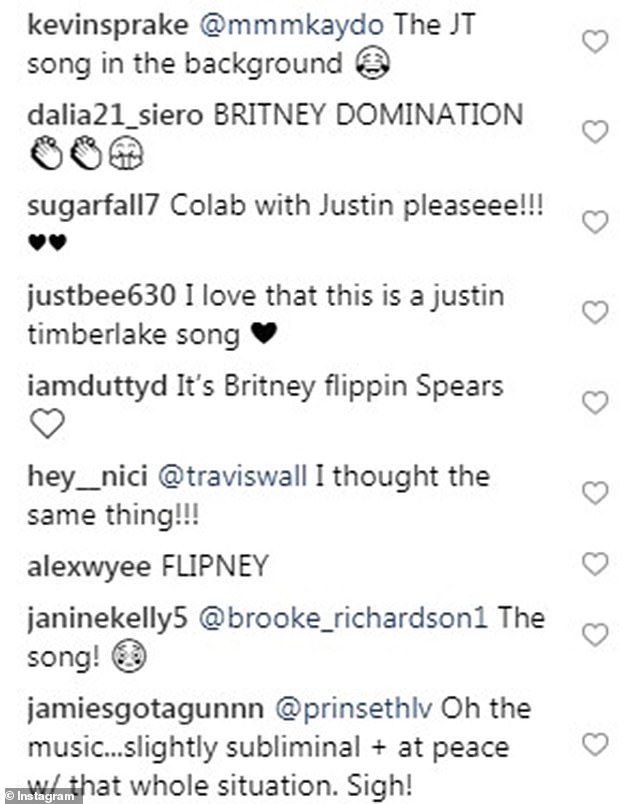This screenshot has height=804, width=634.
Task: Like hey__nici's comment
Action: [x=595, y=492]
